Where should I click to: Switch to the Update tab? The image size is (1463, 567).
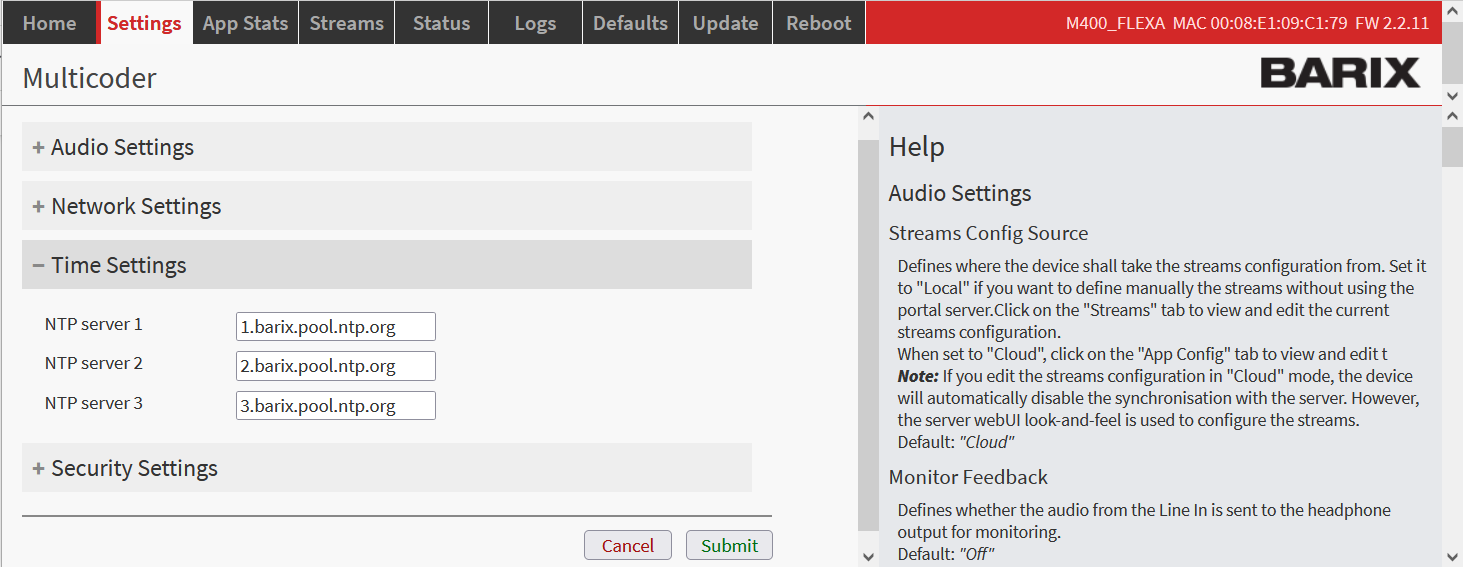[x=724, y=23]
